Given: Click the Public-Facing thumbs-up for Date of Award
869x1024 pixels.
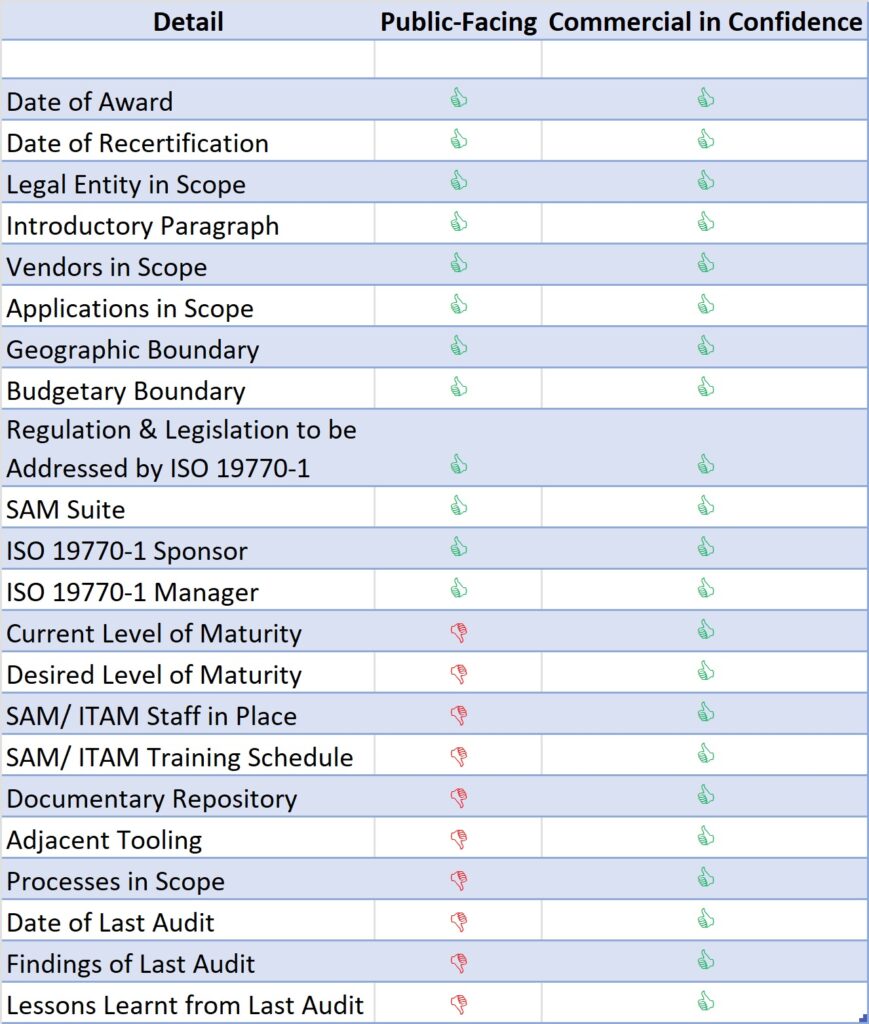Looking at the screenshot, I should tap(459, 98).
